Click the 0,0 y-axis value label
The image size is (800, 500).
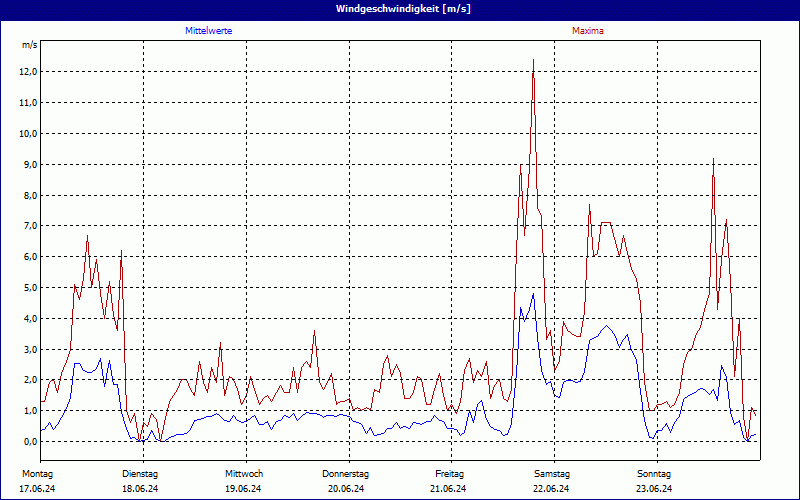(28, 441)
